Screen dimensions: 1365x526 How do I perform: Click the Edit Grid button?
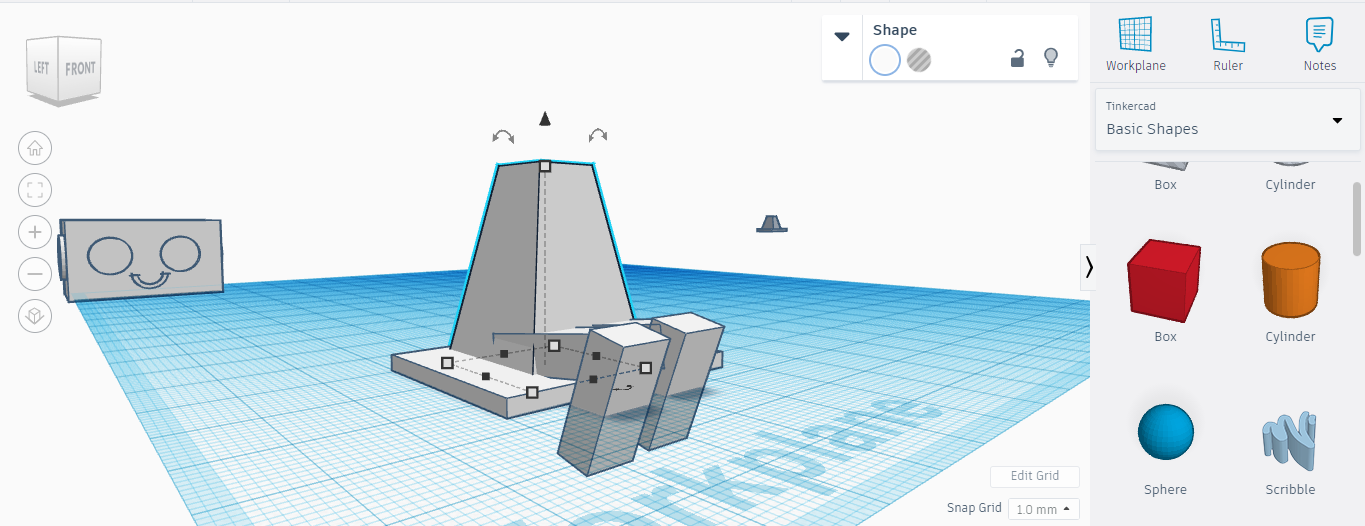1034,476
